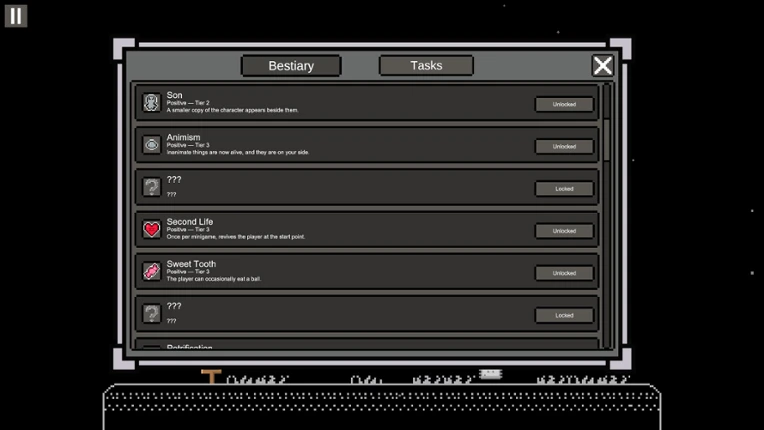This screenshot has width=764, height=430.
Task: Click the Unlocked button for Sweet Tooth
Action: tap(564, 273)
